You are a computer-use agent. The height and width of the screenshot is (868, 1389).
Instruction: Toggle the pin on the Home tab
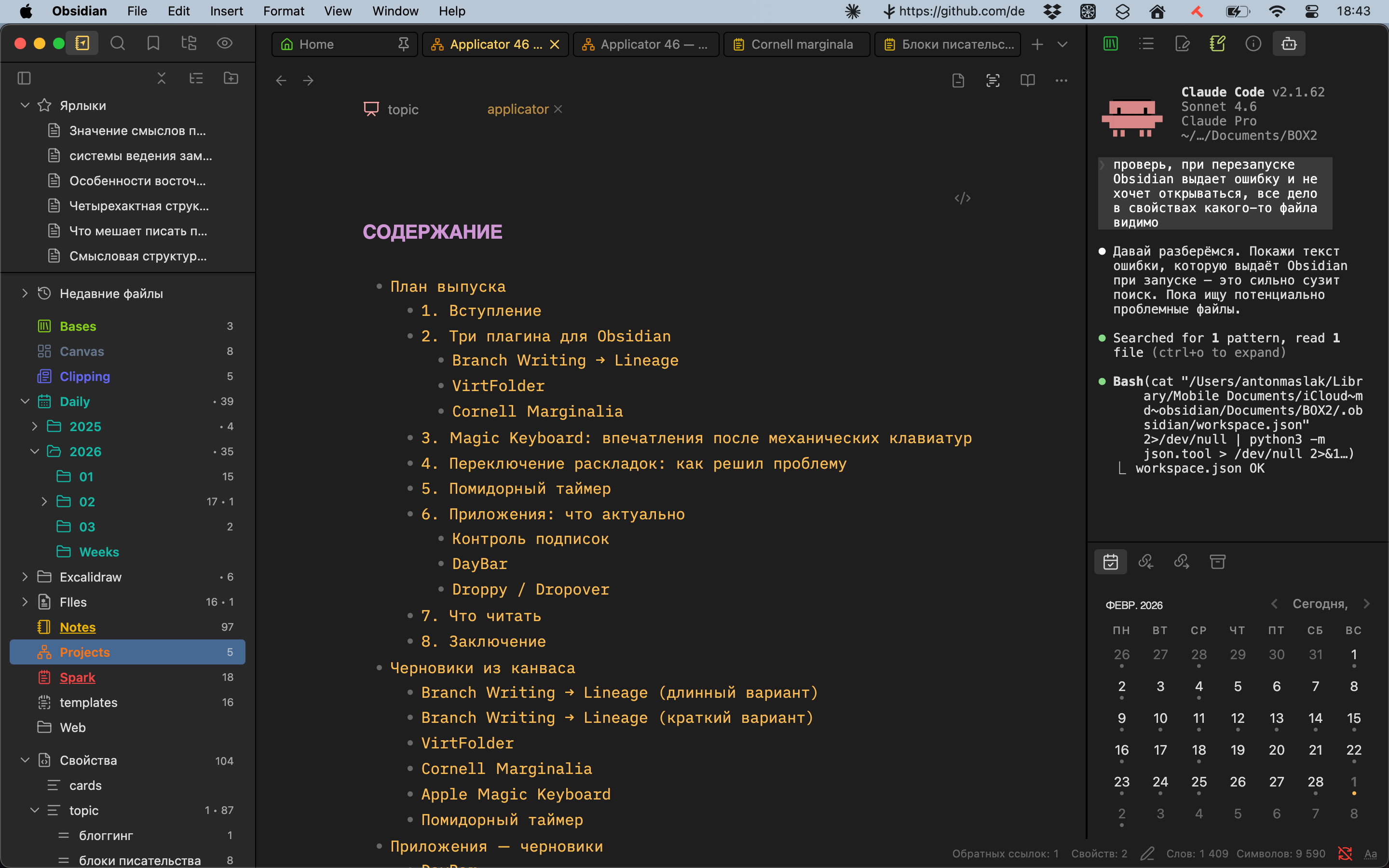404,44
